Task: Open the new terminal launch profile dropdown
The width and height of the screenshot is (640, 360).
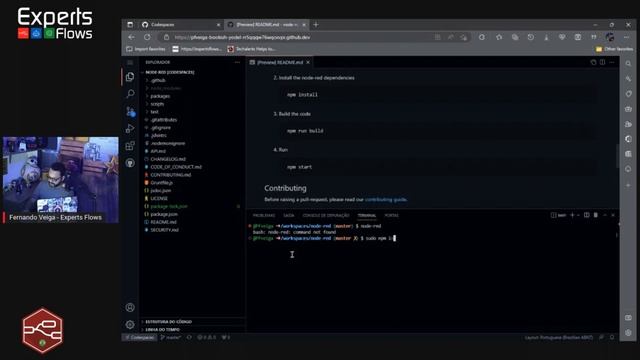Action: (578, 215)
